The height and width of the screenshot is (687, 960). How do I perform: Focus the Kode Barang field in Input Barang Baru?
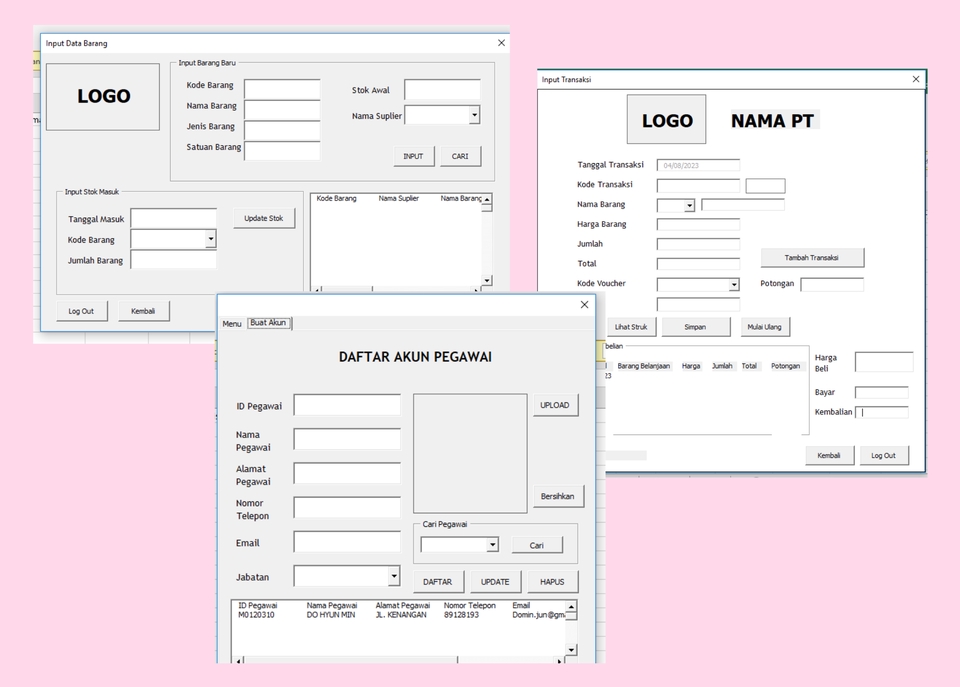(282, 89)
